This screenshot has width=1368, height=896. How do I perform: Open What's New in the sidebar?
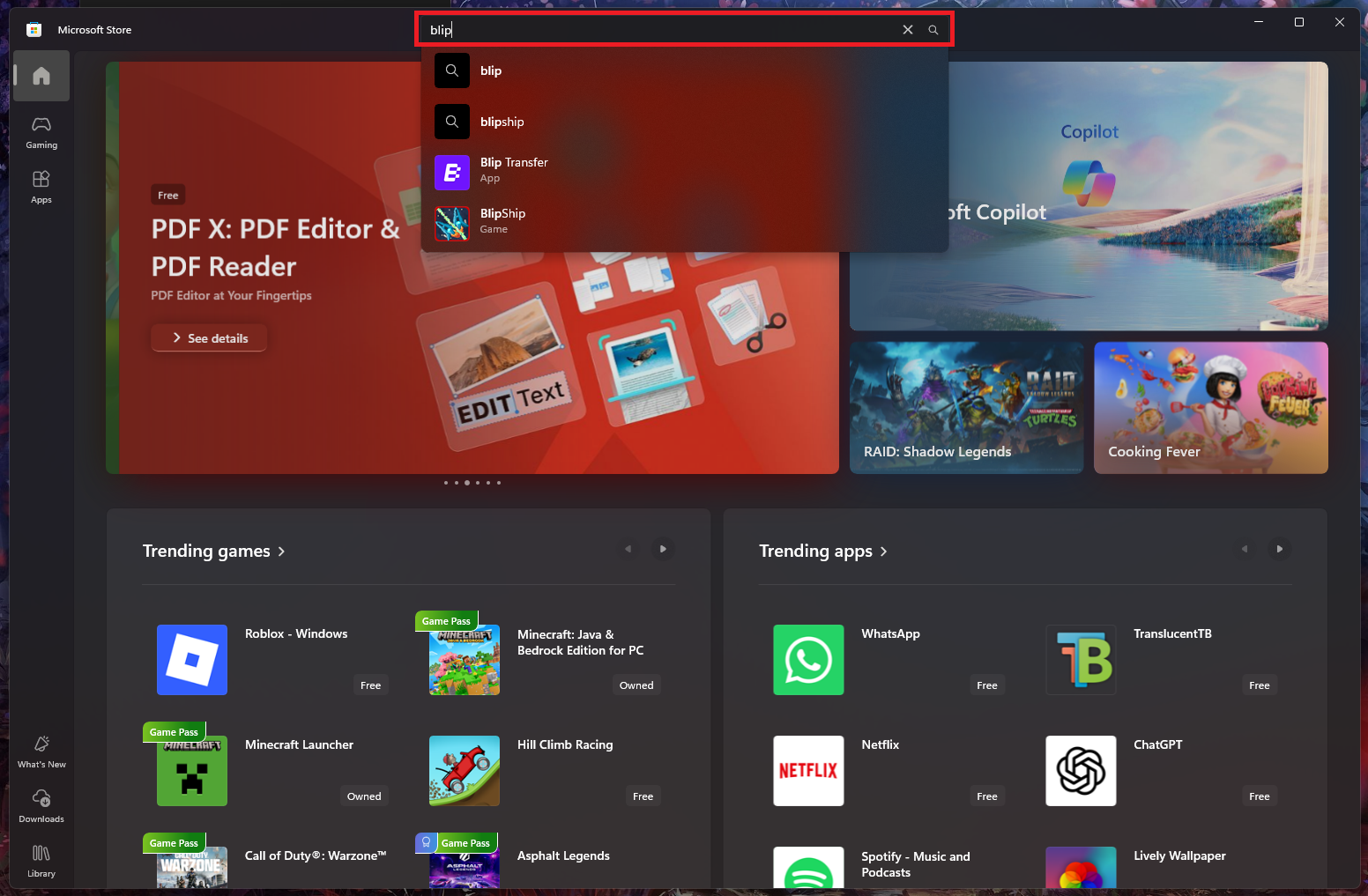(41, 752)
